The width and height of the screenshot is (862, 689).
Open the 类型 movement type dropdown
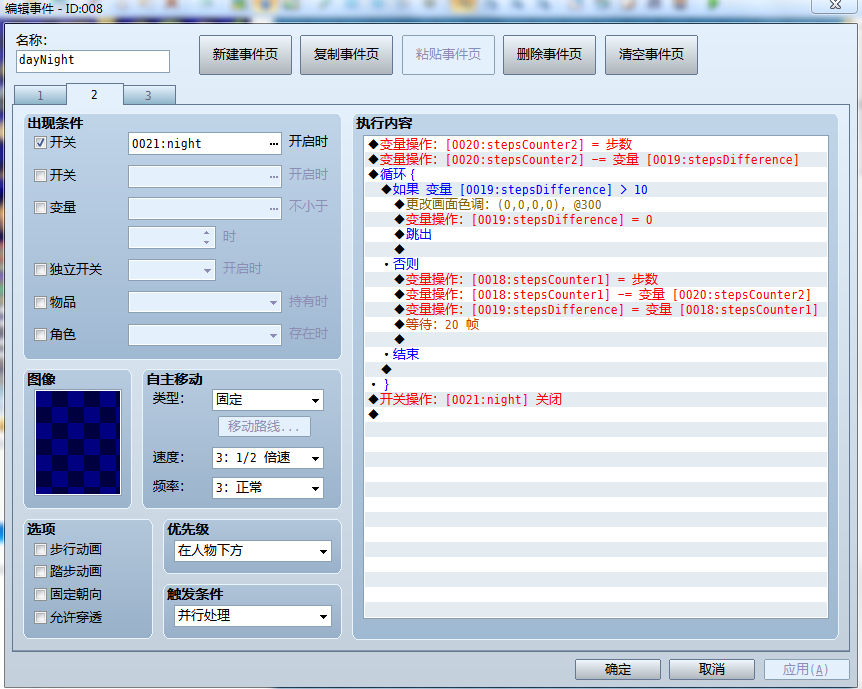(268, 400)
